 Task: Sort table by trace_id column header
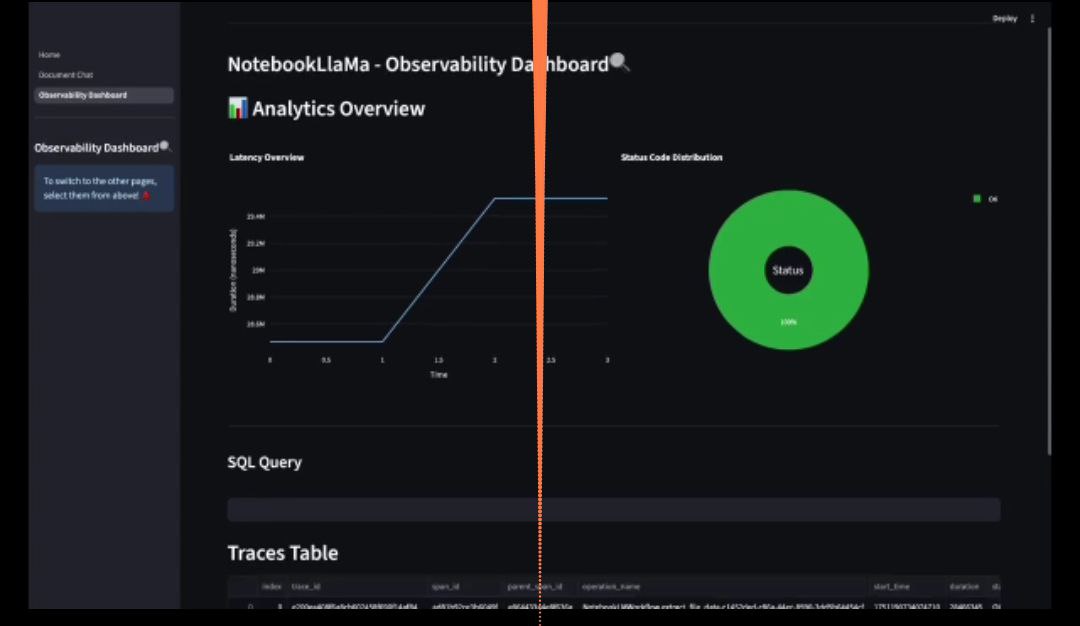[305, 587]
